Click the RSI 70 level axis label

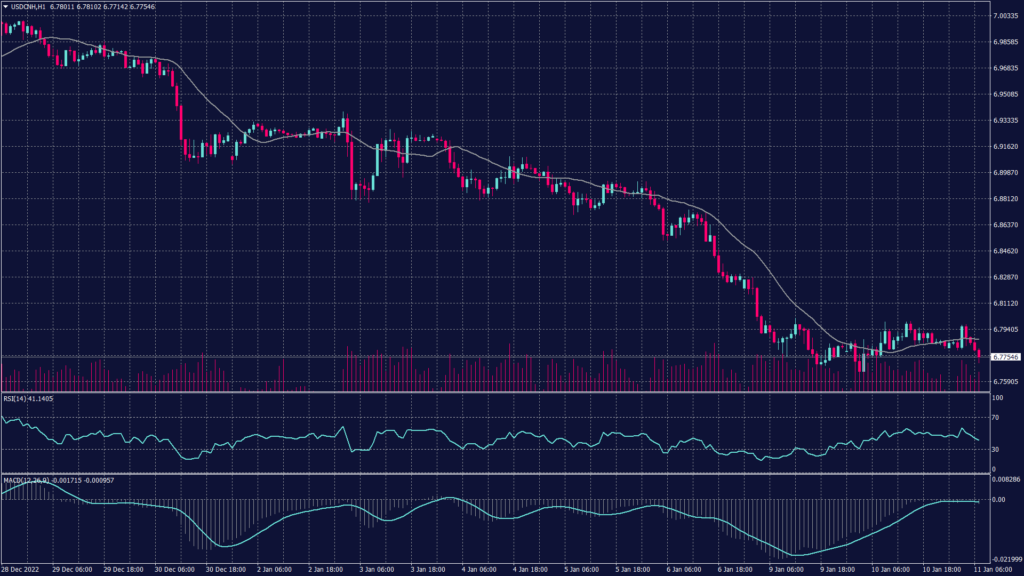pyautogui.click(x=995, y=417)
